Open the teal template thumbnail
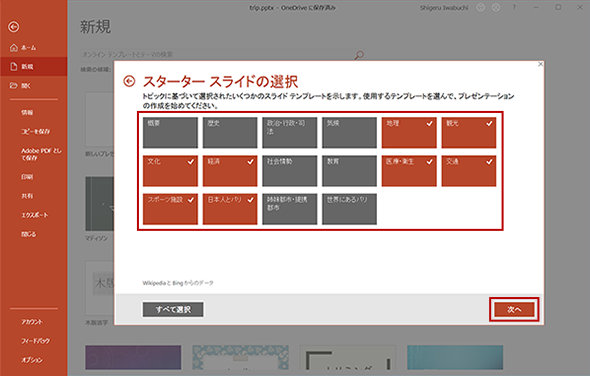The height and width of the screenshot is (376, 590). 455,358
